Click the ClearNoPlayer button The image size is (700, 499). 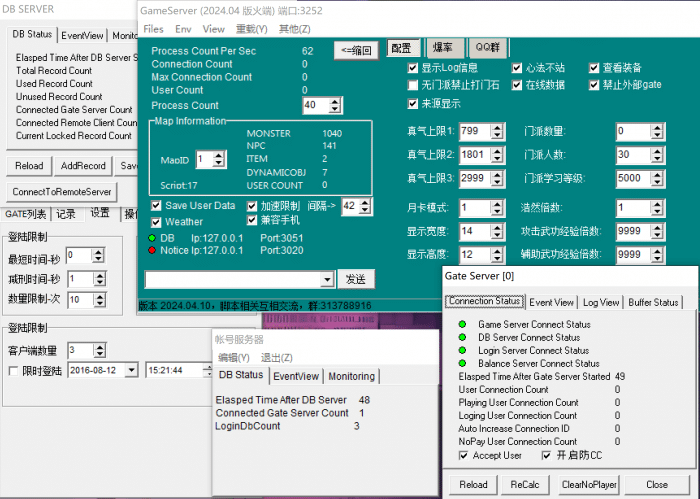tap(588, 485)
